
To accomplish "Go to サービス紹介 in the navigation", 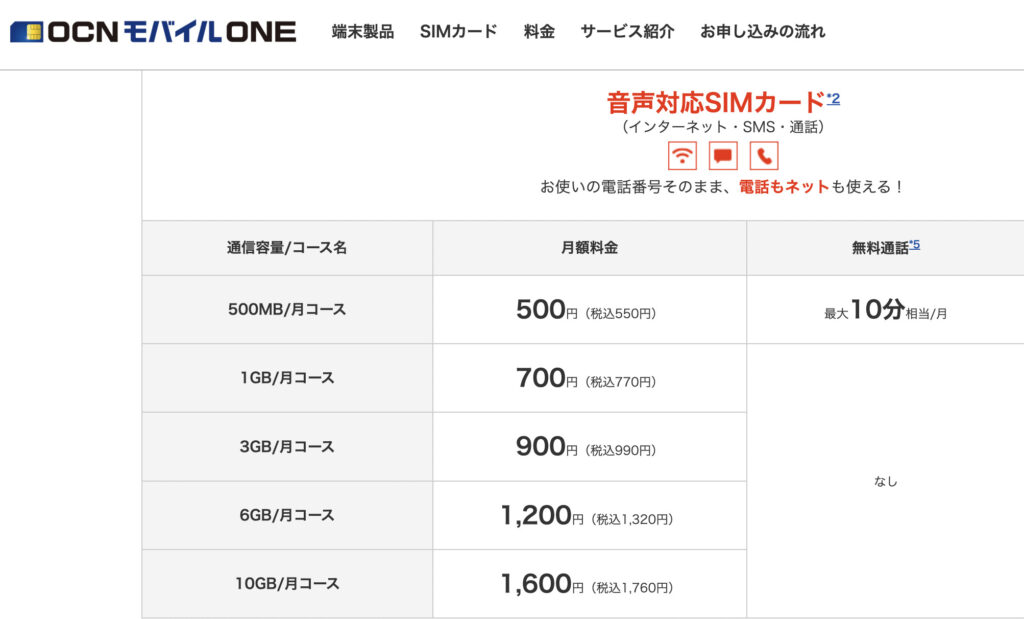I will (x=627, y=31).
